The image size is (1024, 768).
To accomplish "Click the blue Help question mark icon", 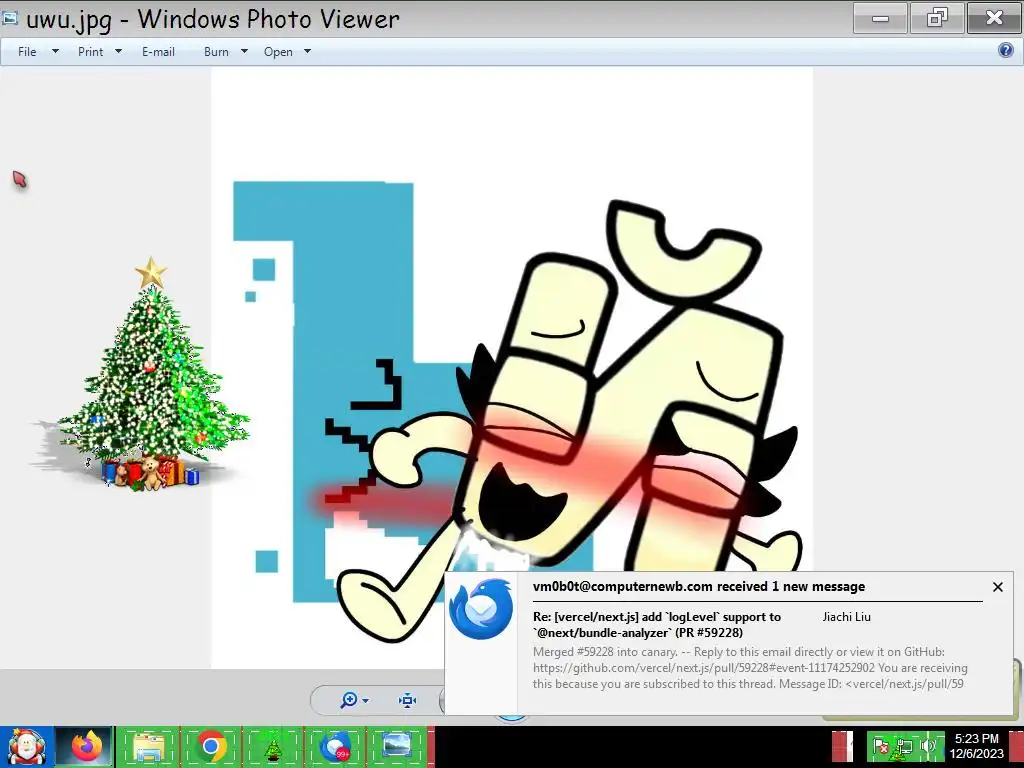I will (1006, 50).
